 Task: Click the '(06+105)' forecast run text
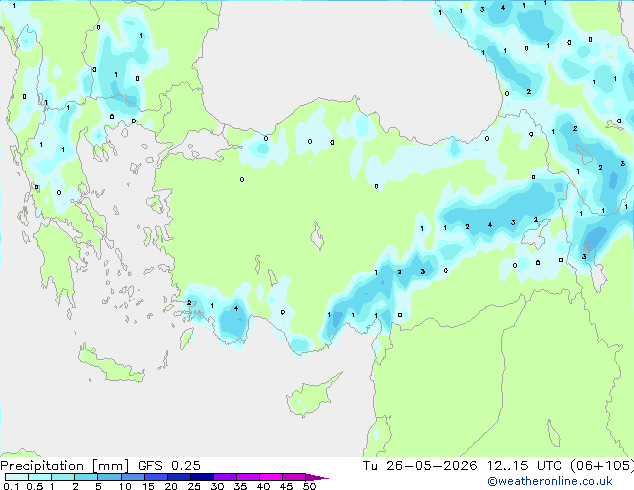pos(602,466)
